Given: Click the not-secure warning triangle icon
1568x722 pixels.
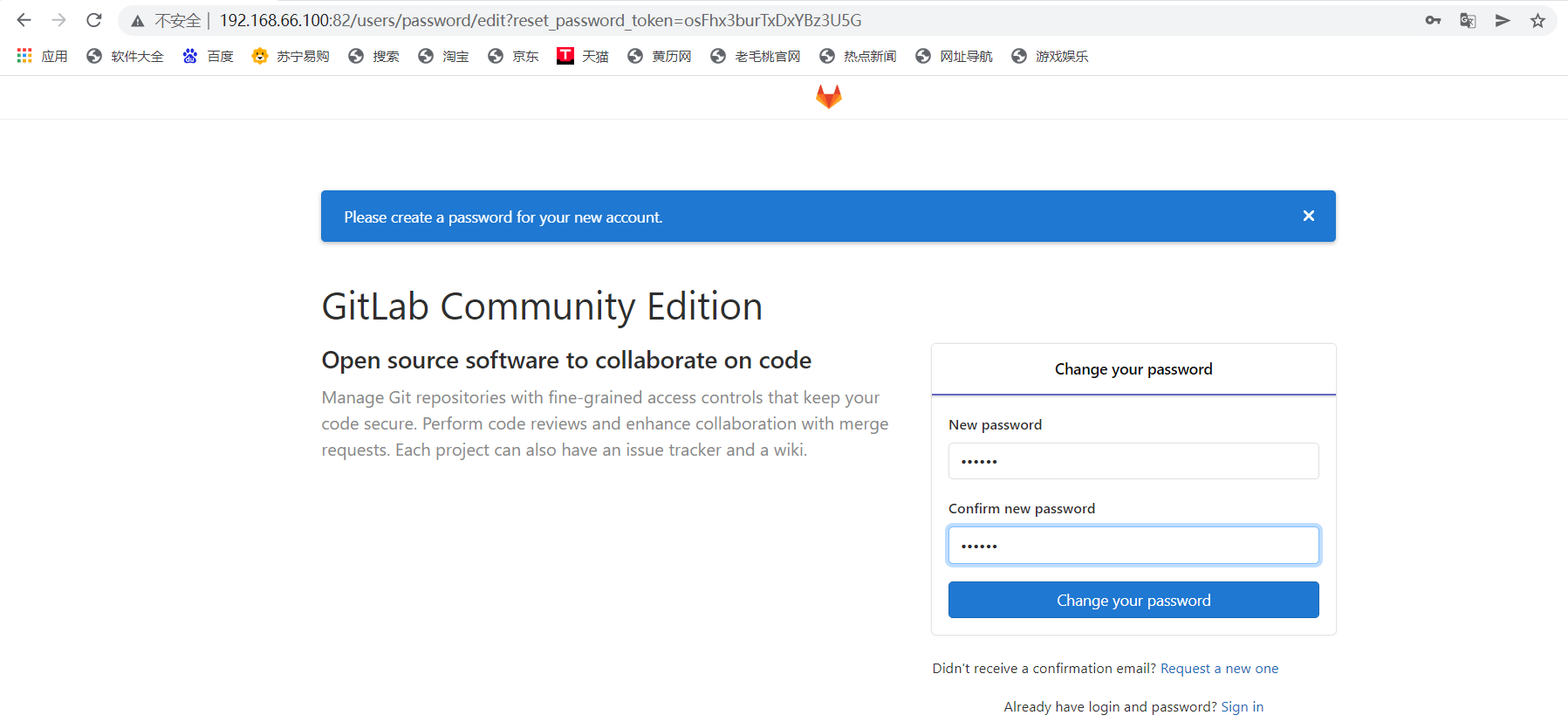Looking at the screenshot, I should click(138, 21).
